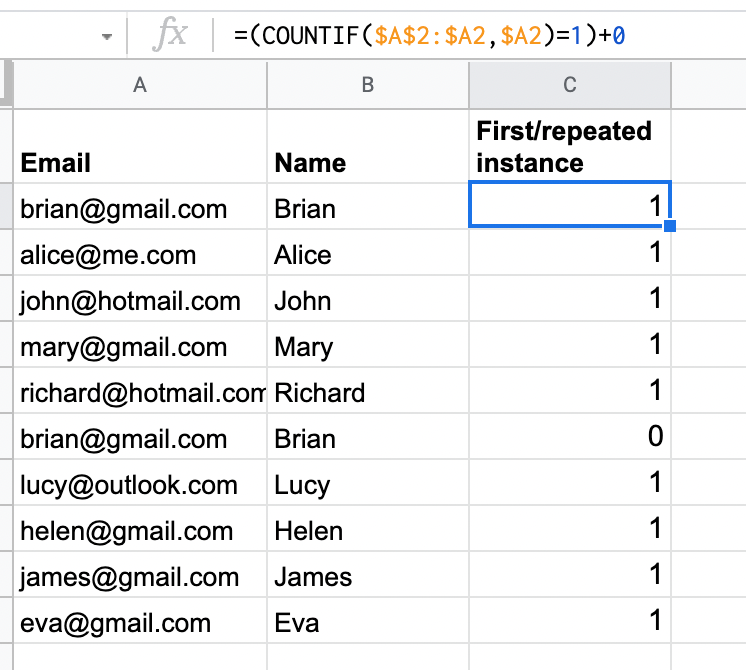Click the Name header cell
The width and height of the screenshot is (746, 670).
368,147
